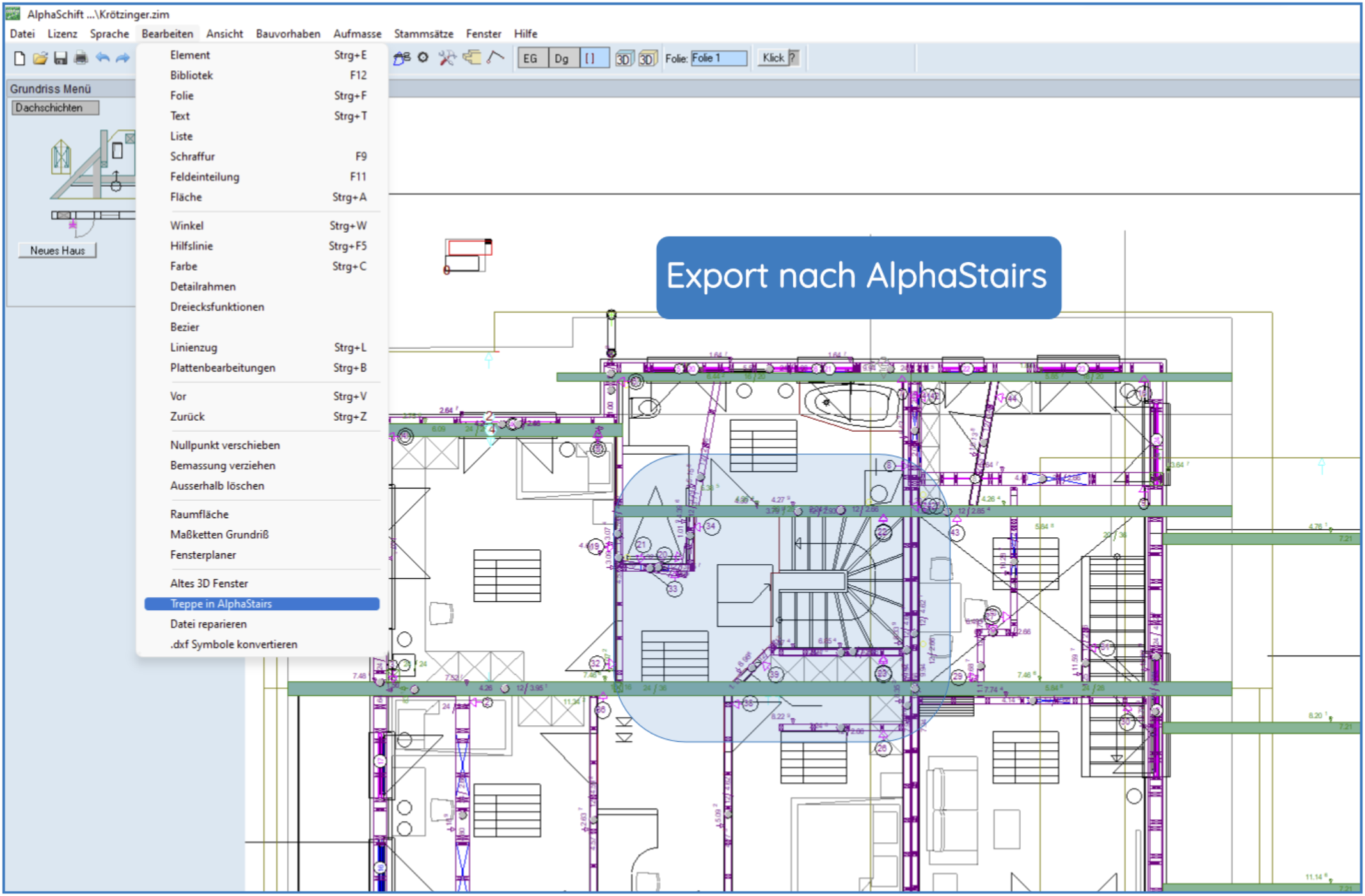Viewport: 1365px width, 896px height.
Task: Choose Bibliotek from the menu
Action: [262, 75]
